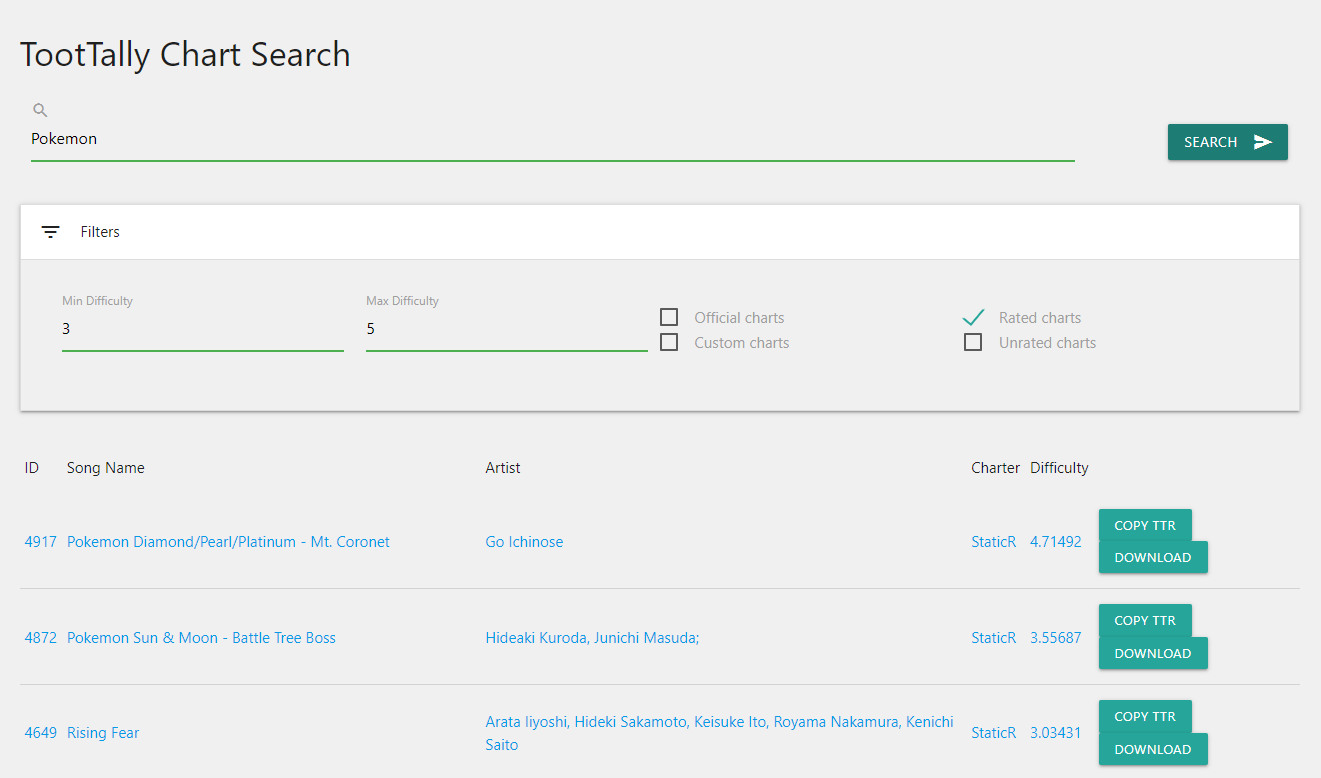Toggle the Unrated charts checkbox
The height and width of the screenshot is (778, 1321).
(x=973, y=343)
